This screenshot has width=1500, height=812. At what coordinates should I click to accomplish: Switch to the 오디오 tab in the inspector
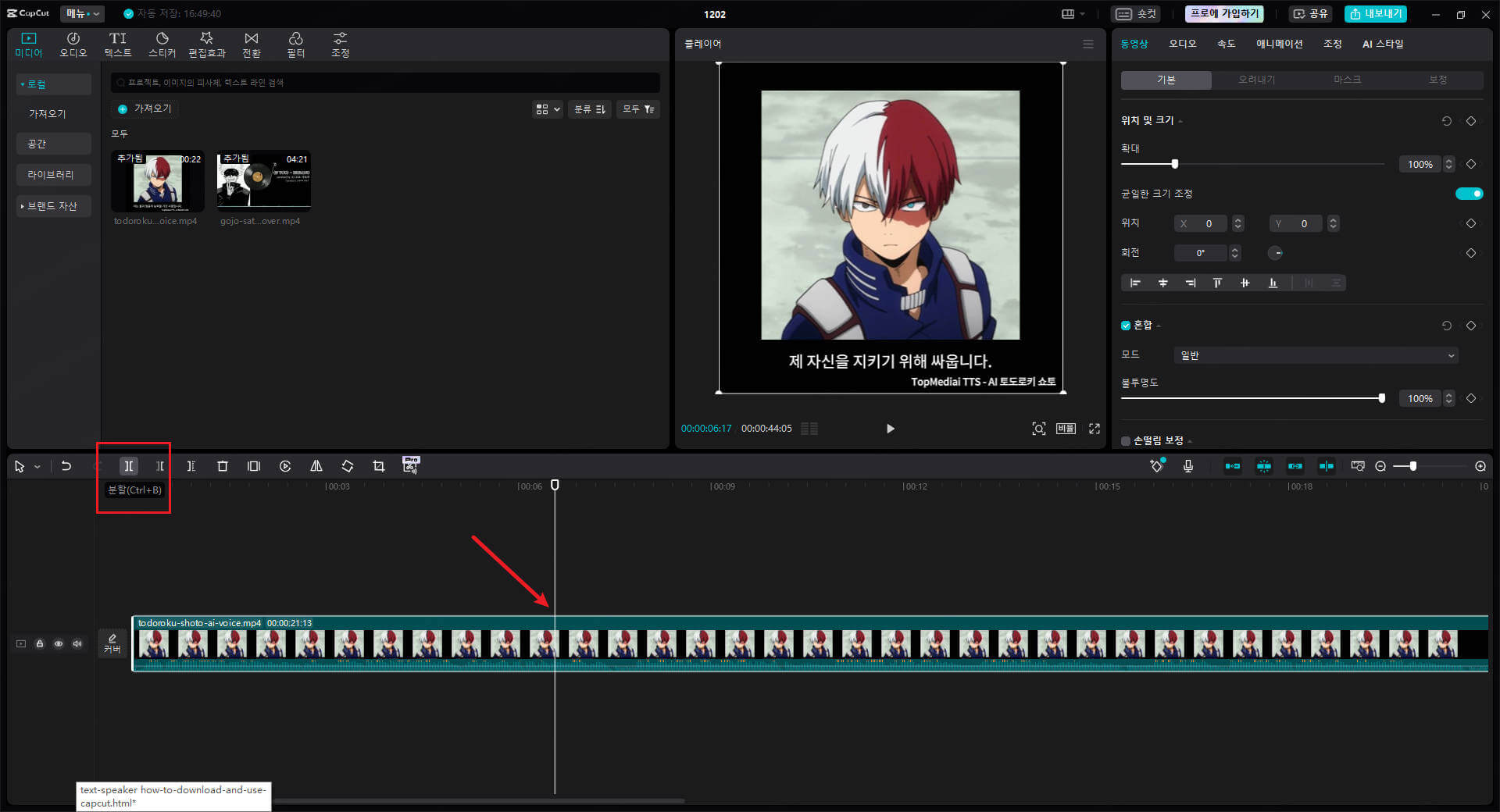(1183, 44)
